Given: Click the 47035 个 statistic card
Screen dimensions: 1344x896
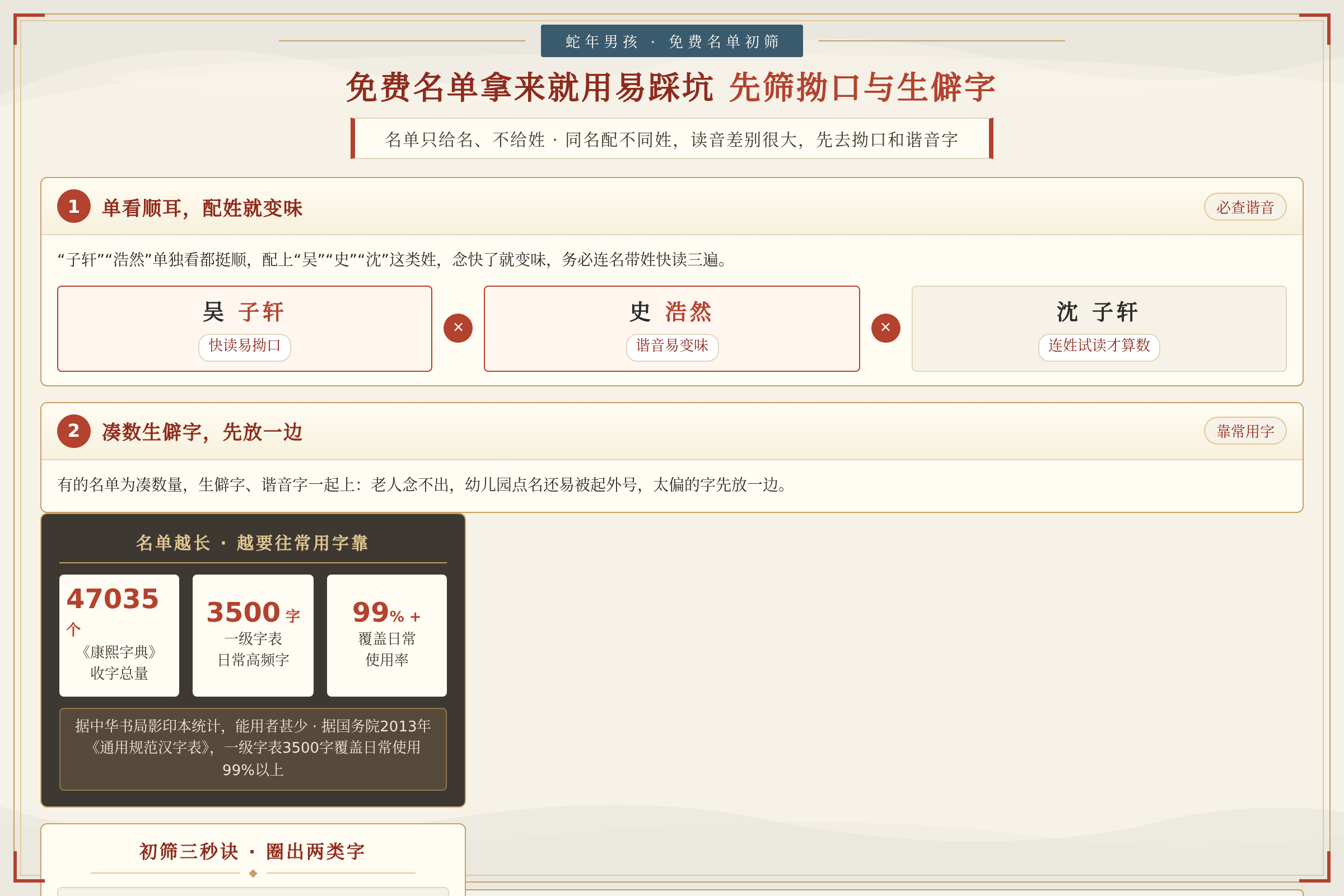Looking at the screenshot, I should click(x=119, y=636).
